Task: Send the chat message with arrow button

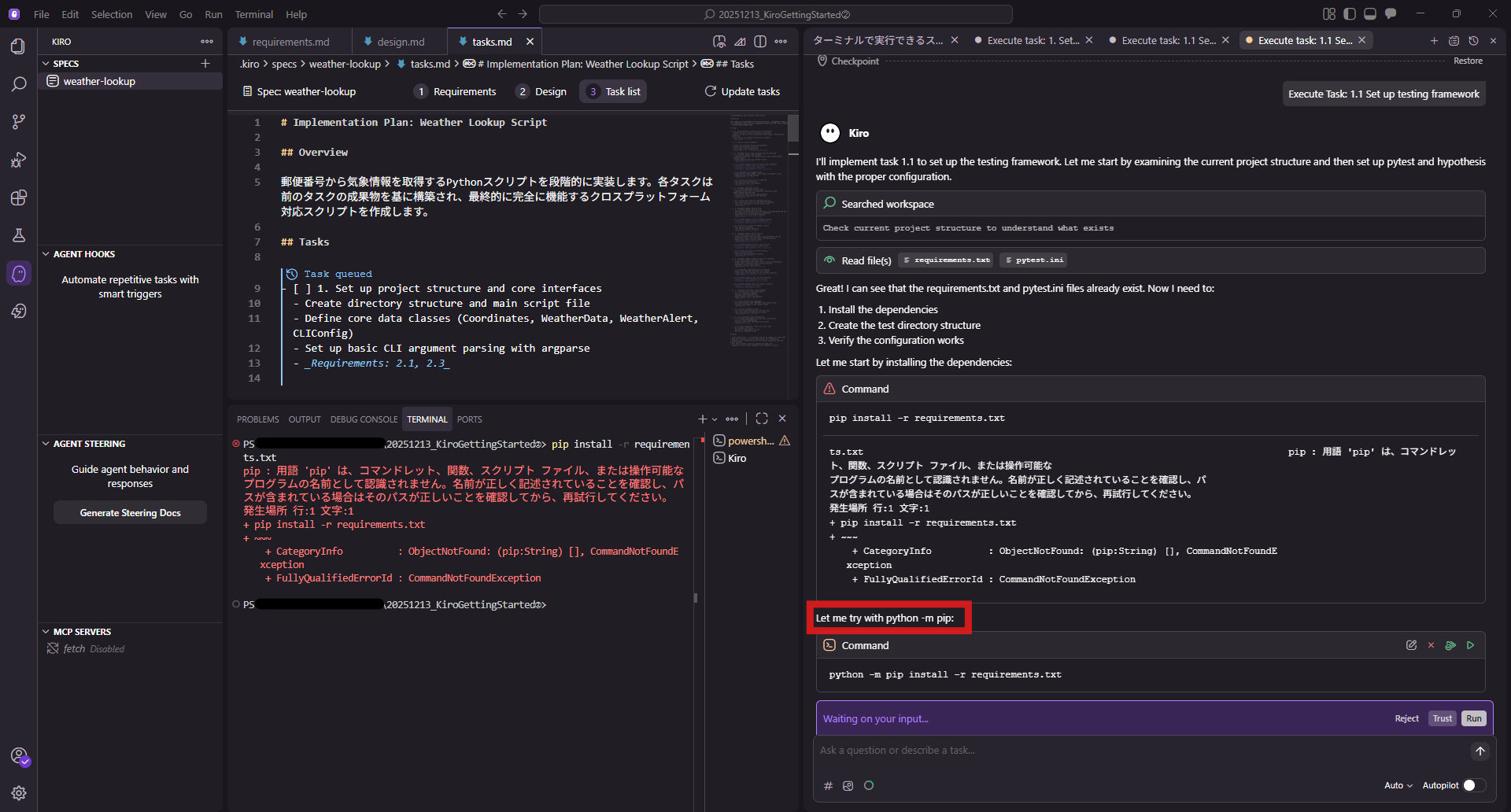Action: point(1480,751)
